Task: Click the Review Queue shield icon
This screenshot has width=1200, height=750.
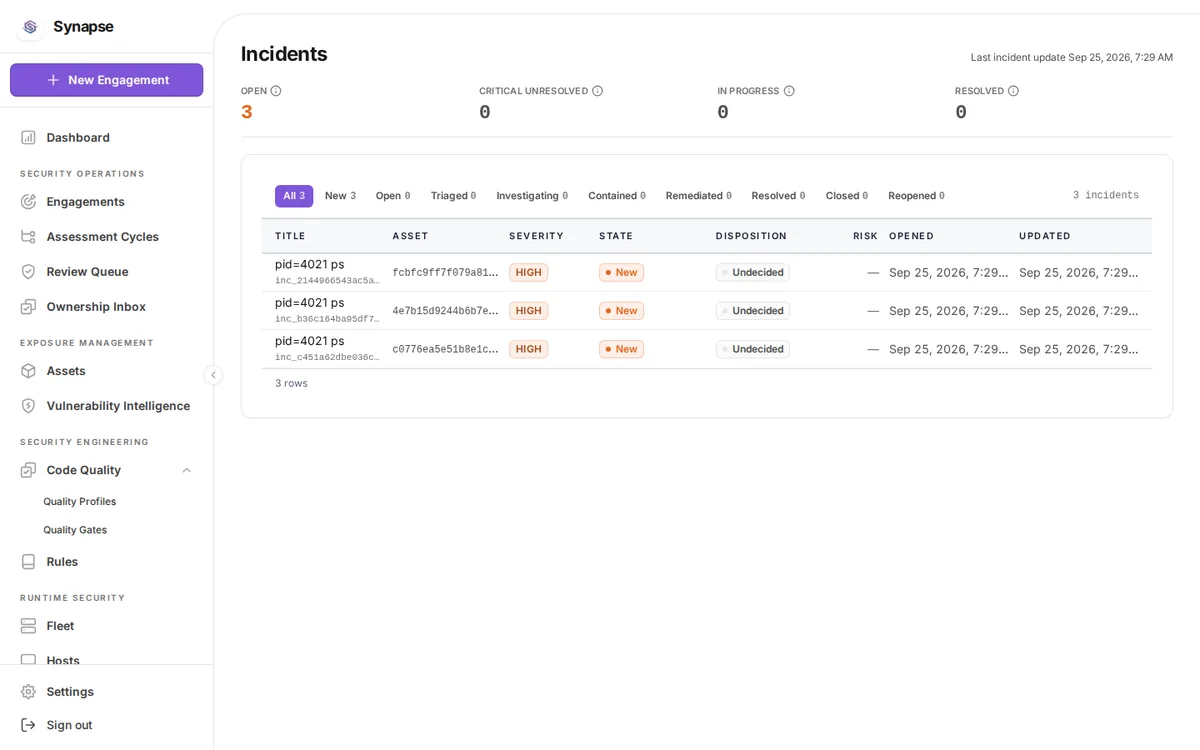Action: (x=28, y=271)
